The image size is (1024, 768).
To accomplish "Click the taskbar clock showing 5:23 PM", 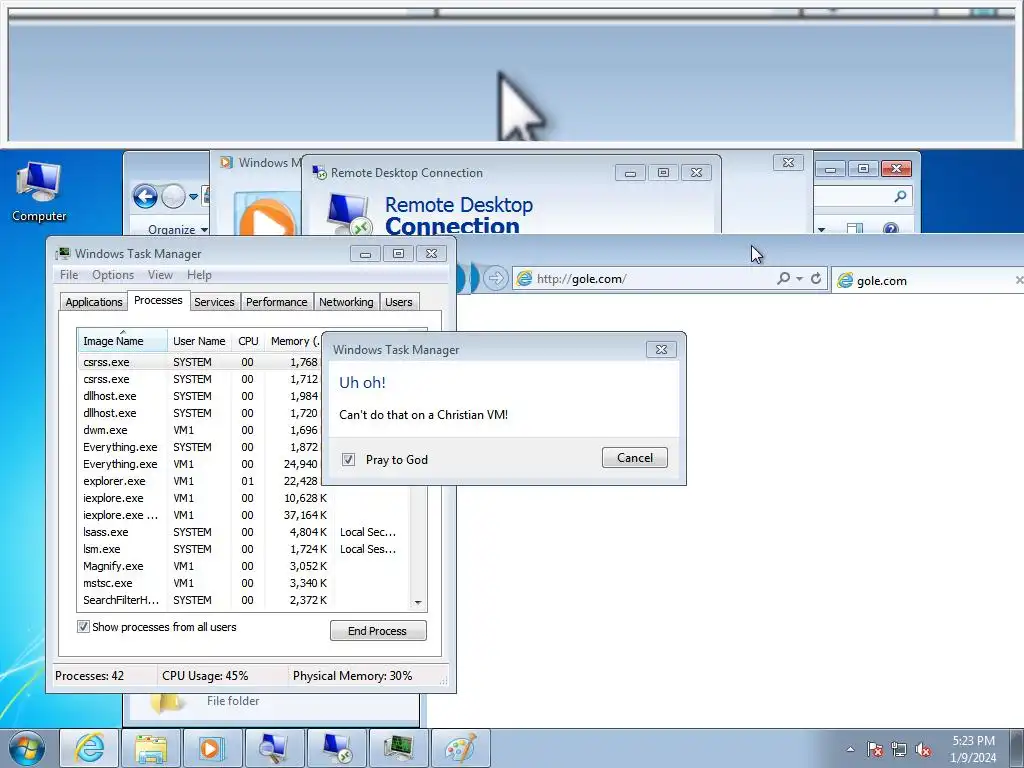I will [974, 749].
